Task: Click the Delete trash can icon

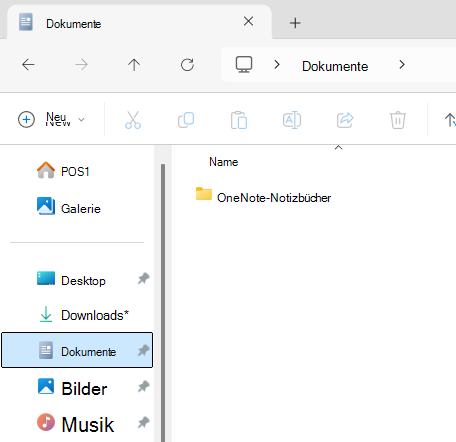Action: (398, 120)
